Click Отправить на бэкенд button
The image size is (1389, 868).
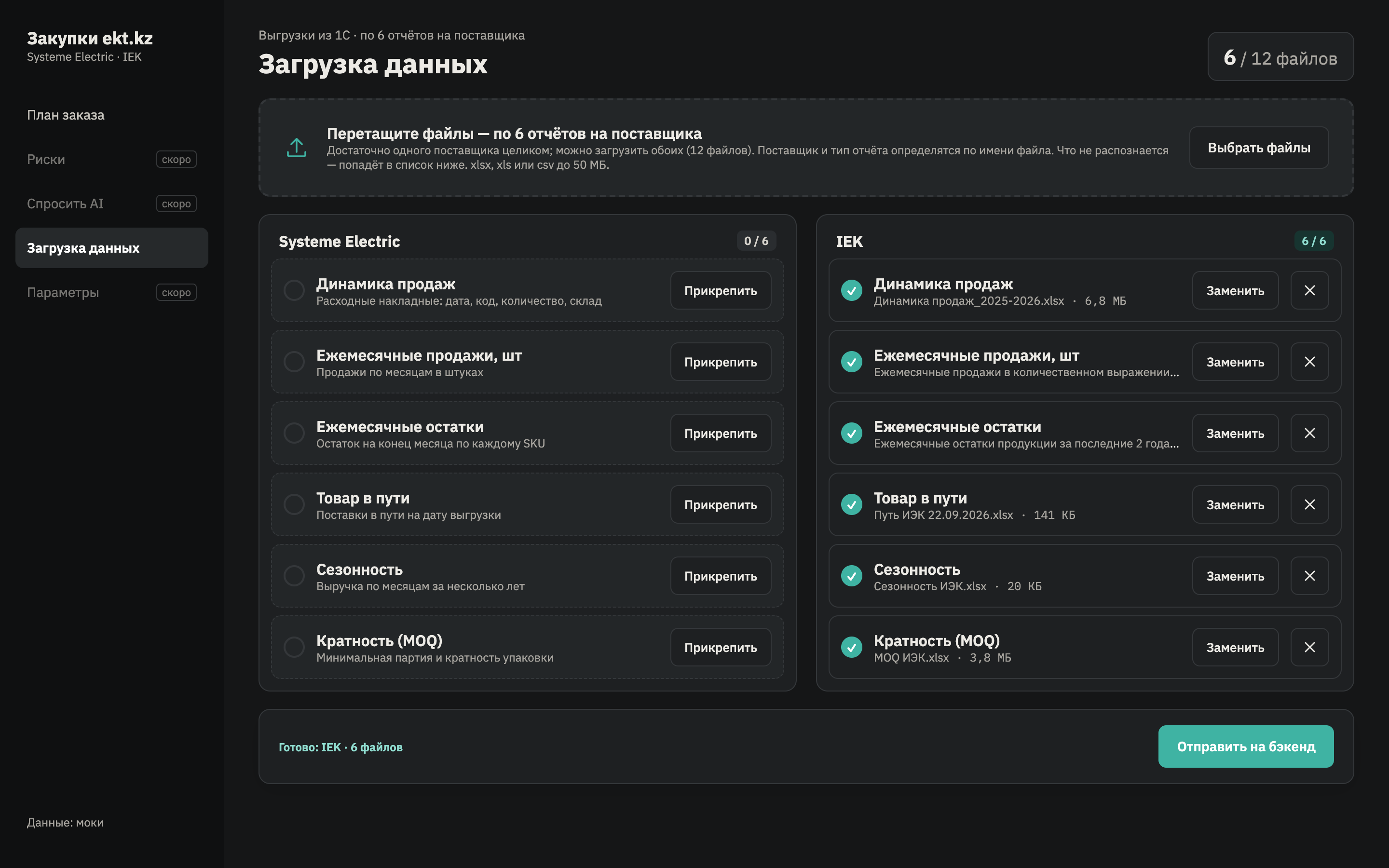pyautogui.click(x=1245, y=746)
